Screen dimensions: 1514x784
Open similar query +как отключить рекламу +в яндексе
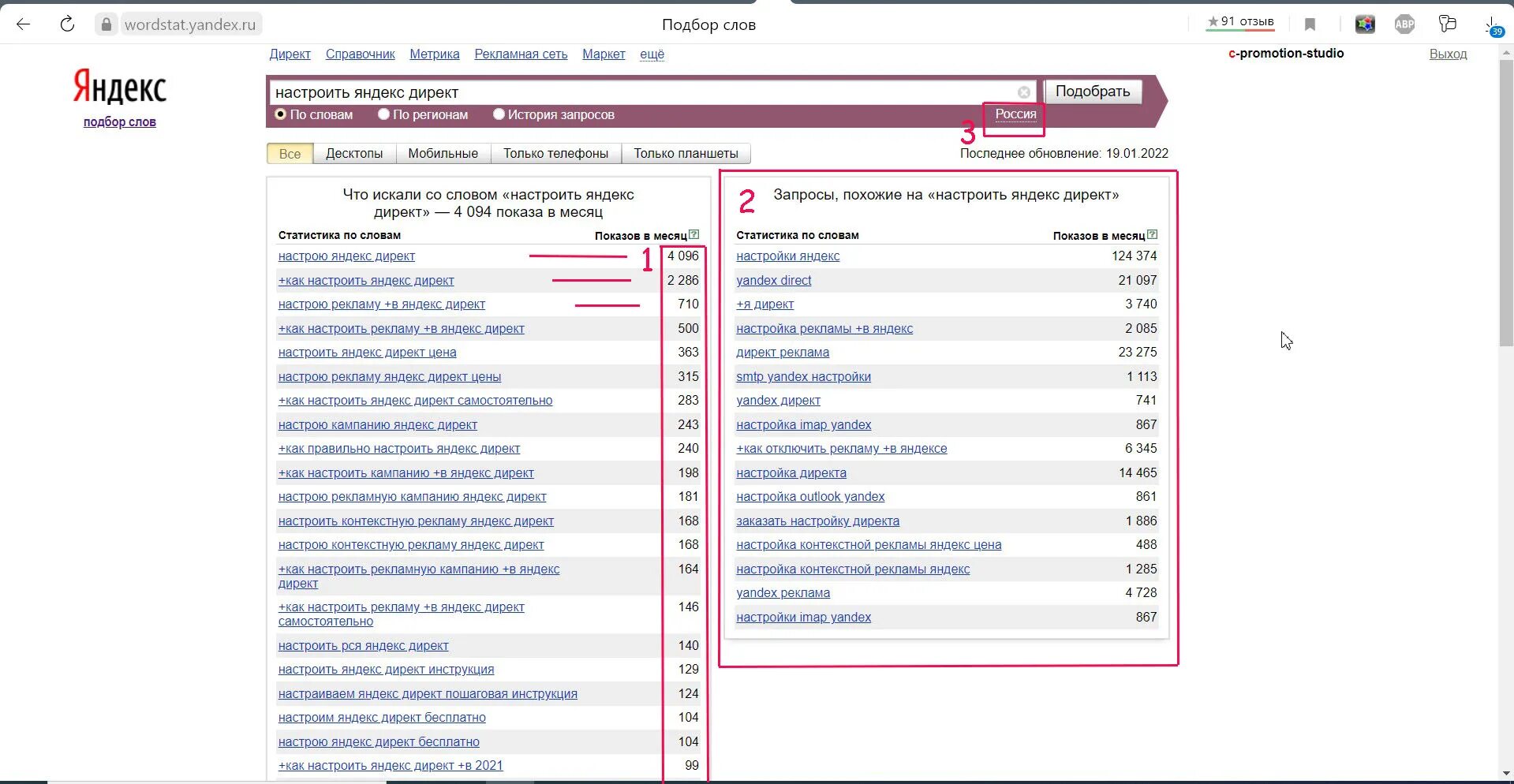point(841,449)
